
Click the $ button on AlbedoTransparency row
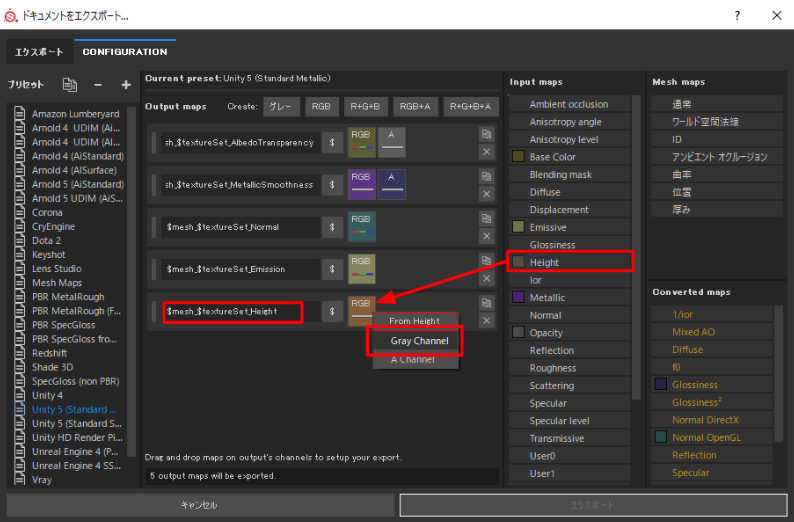coord(332,143)
